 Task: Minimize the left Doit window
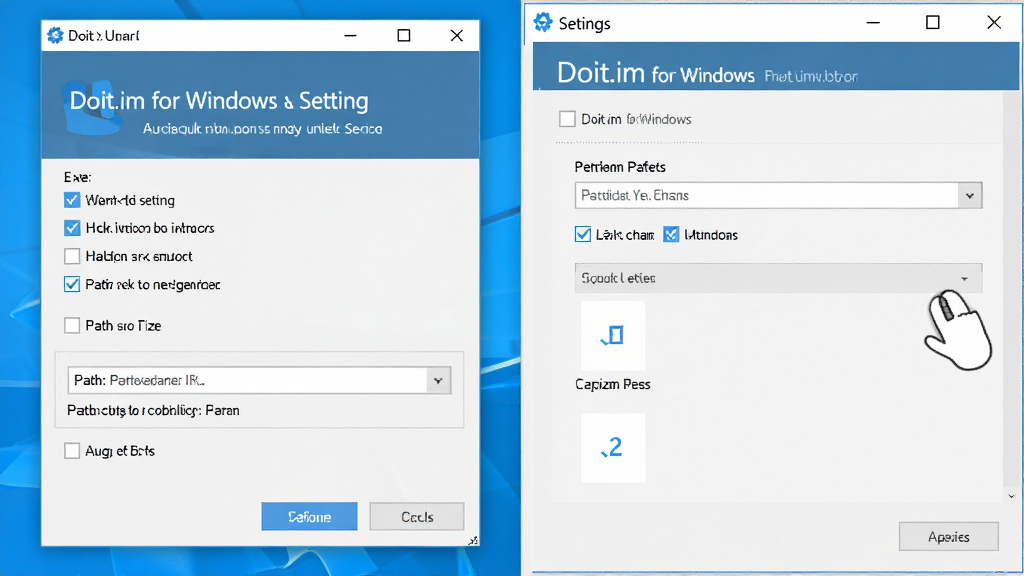click(x=351, y=35)
